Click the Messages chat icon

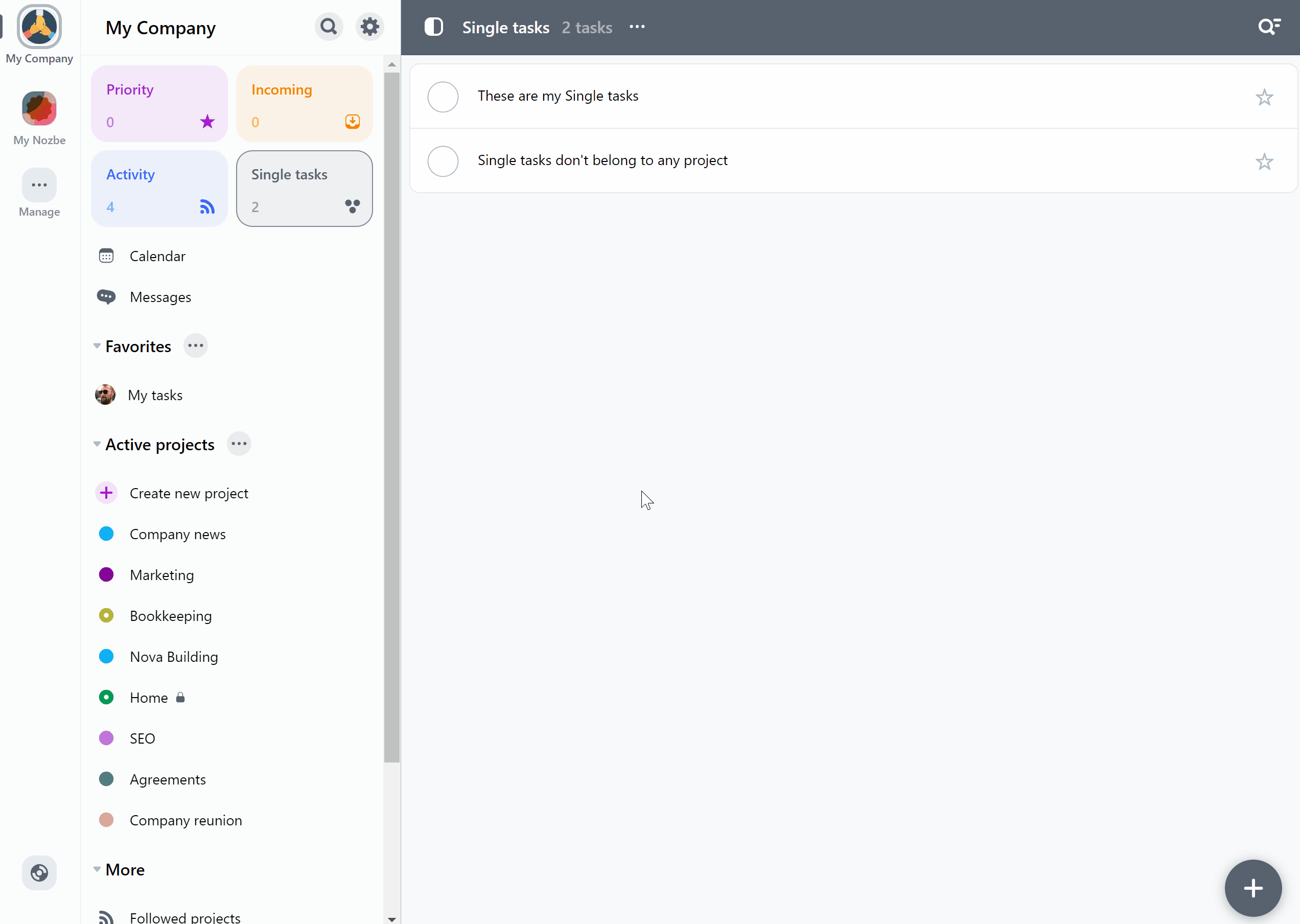coord(107,297)
